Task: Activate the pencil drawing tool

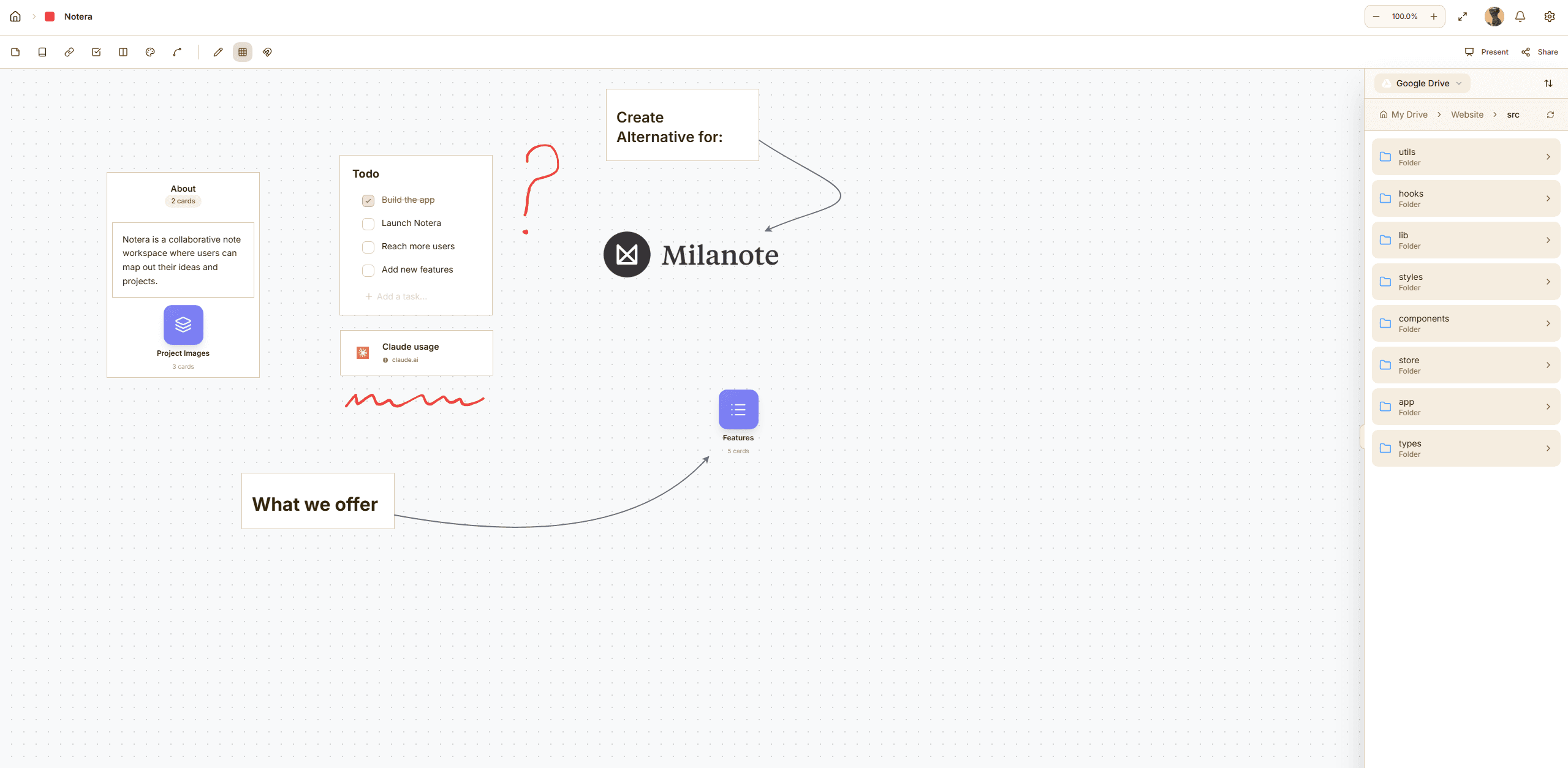Action: coord(218,52)
